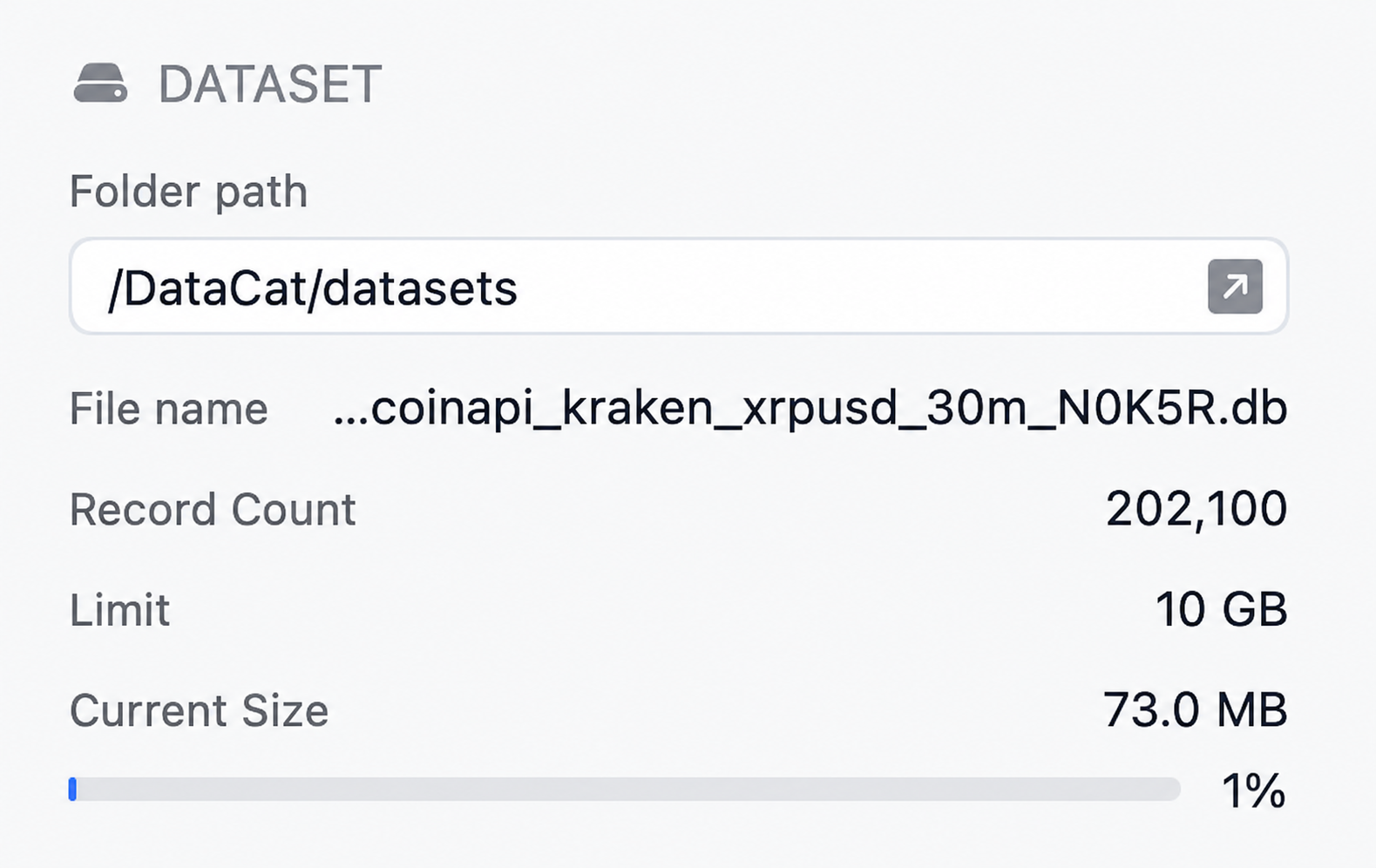Click the 202,100 record count value
The height and width of the screenshot is (868, 1376).
point(1196,509)
